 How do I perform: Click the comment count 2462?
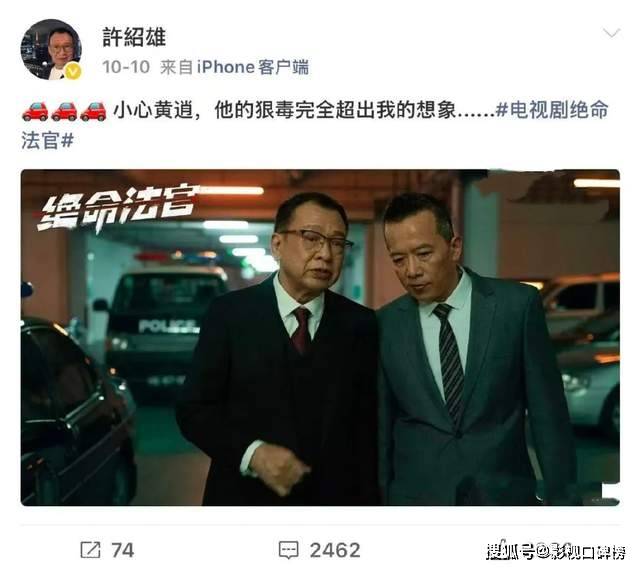point(335,550)
